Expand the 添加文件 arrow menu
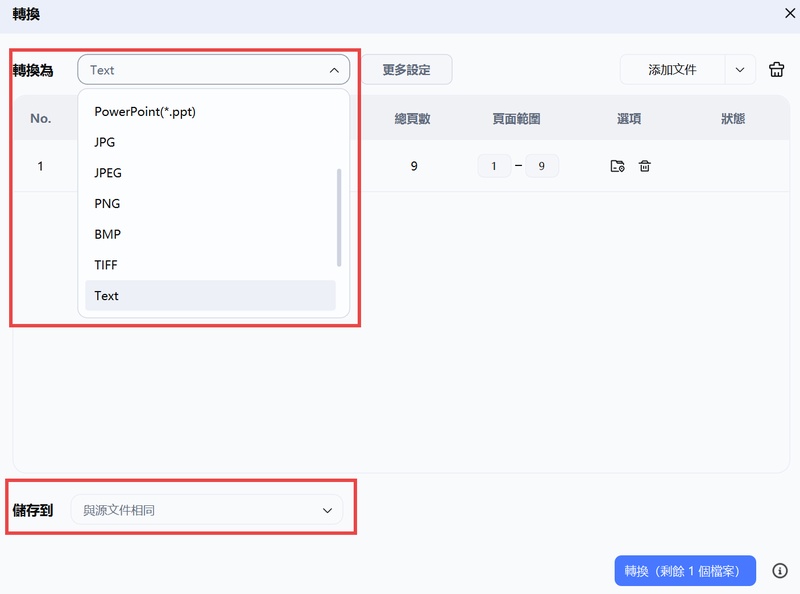This screenshot has height=594, width=800. coord(740,69)
